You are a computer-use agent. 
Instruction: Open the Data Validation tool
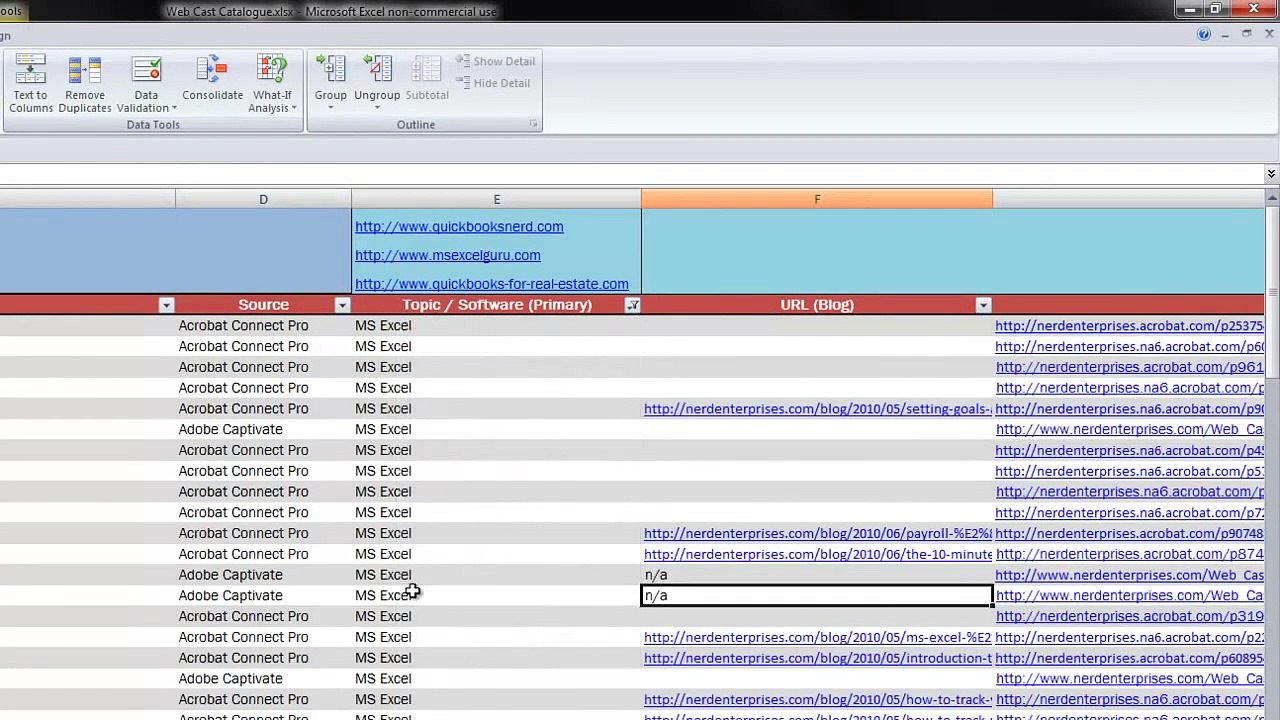146,83
